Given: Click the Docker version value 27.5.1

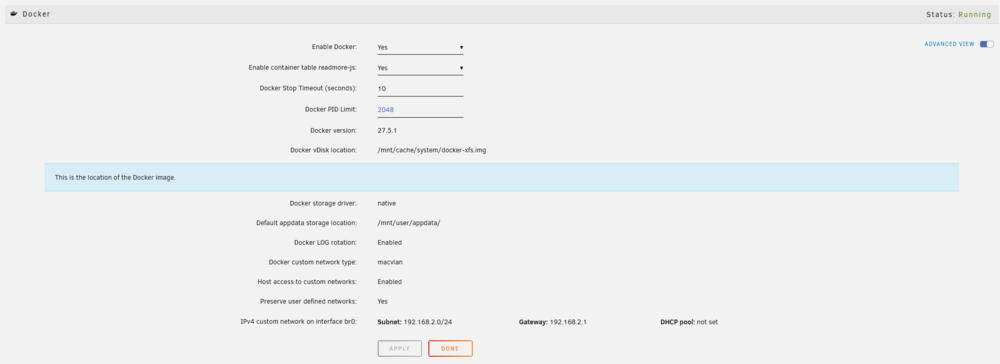Looking at the screenshot, I should [387, 130].
